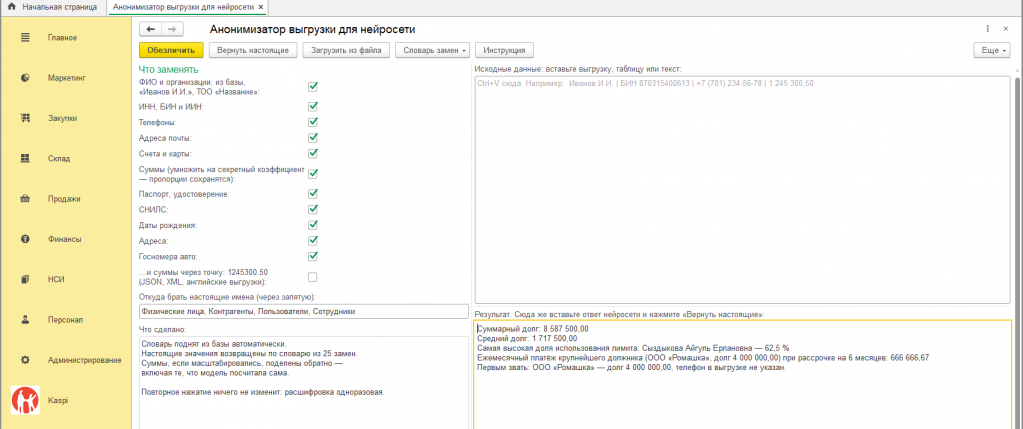Toggle Адреса checkbox
This screenshot has width=1023, height=429.
point(313,241)
